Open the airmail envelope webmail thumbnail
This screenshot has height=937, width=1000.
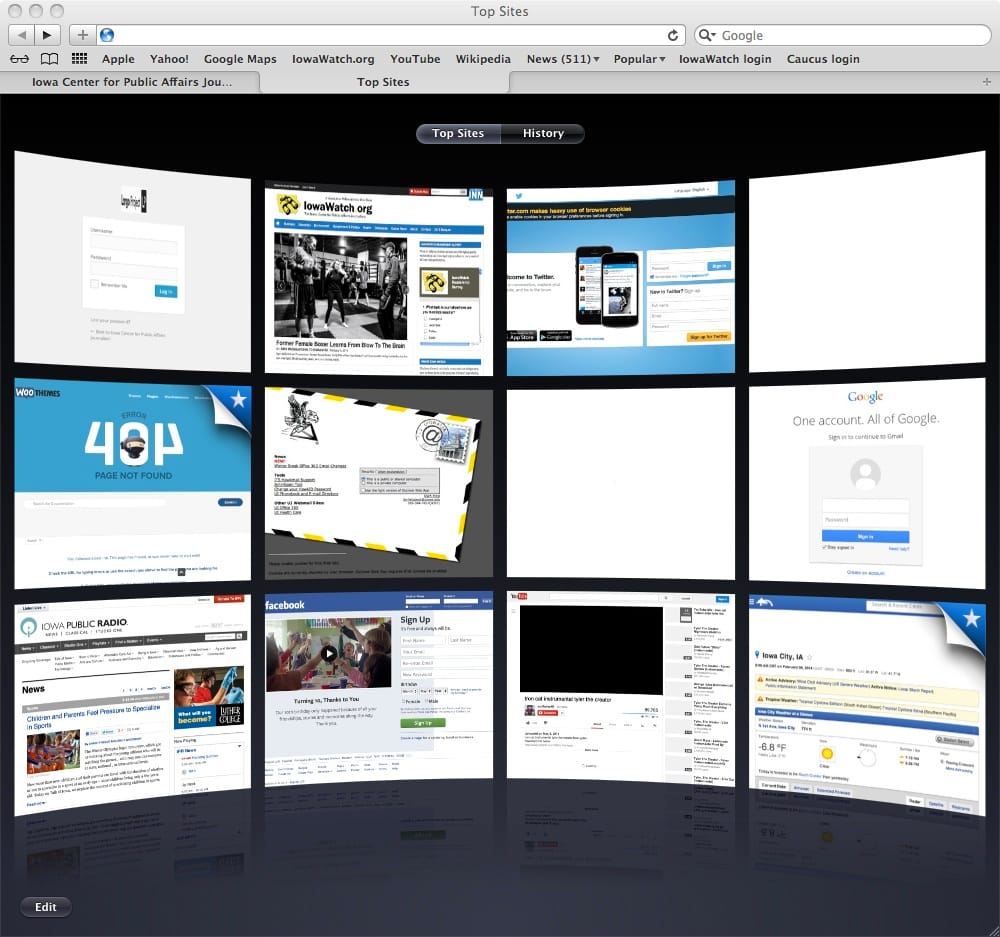point(379,483)
